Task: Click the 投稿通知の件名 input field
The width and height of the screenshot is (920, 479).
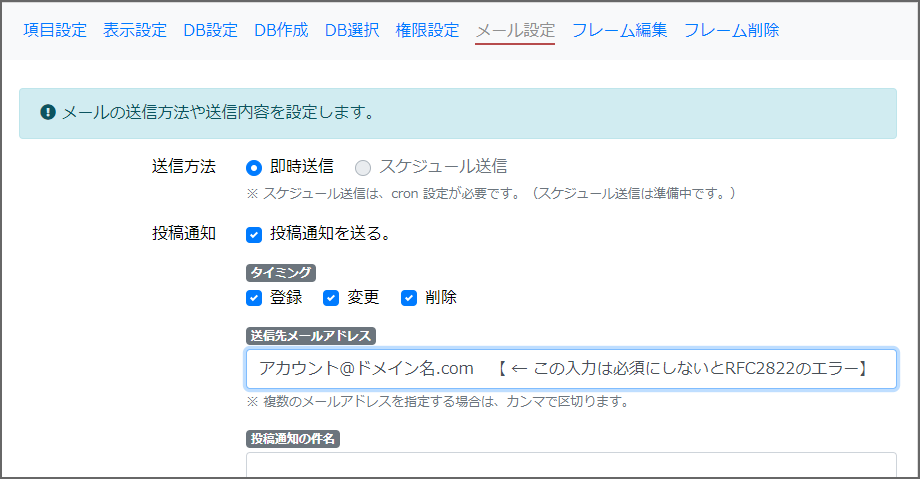Action: click(571, 465)
